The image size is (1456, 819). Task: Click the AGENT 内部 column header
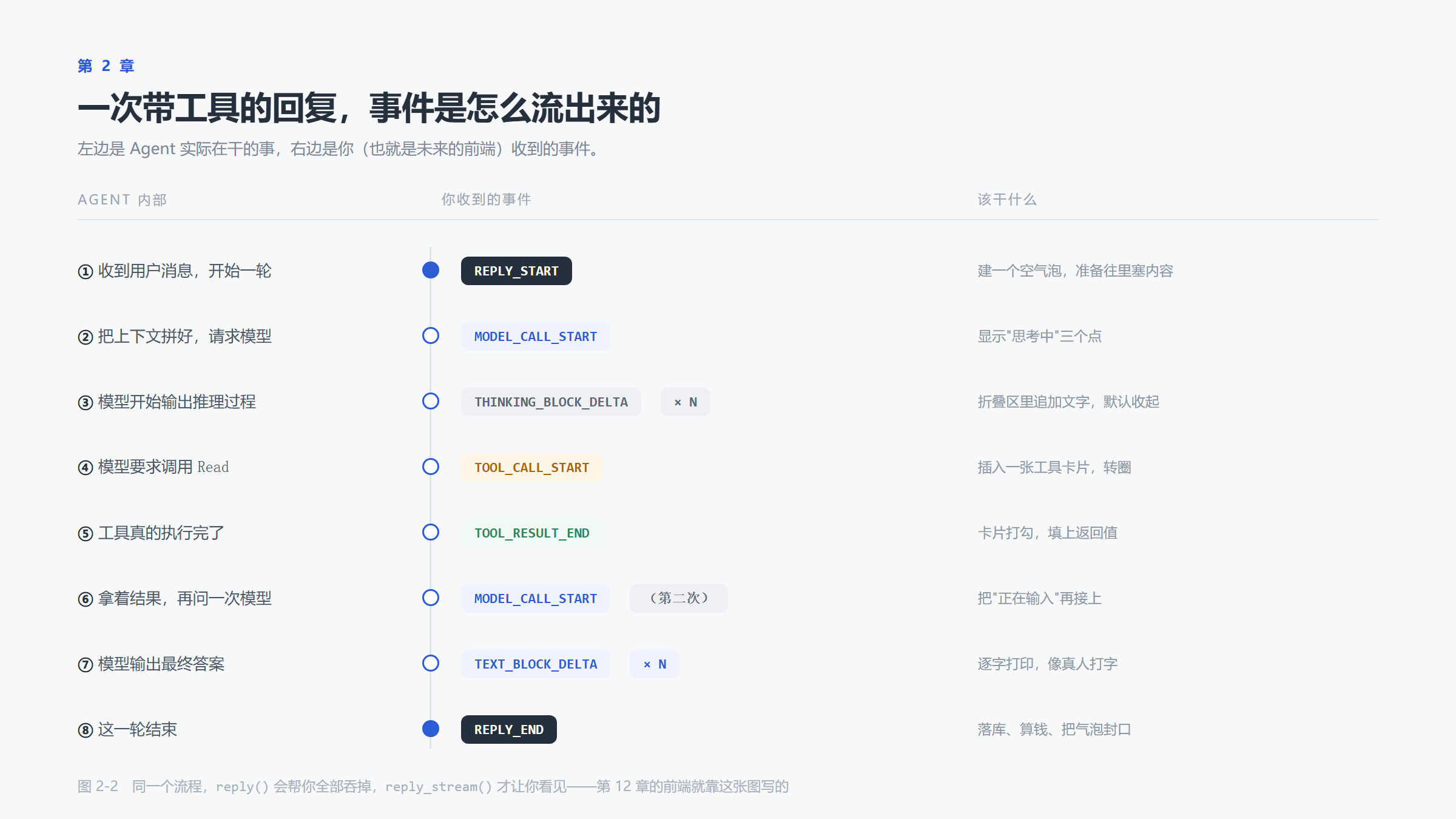(x=122, y=200)
